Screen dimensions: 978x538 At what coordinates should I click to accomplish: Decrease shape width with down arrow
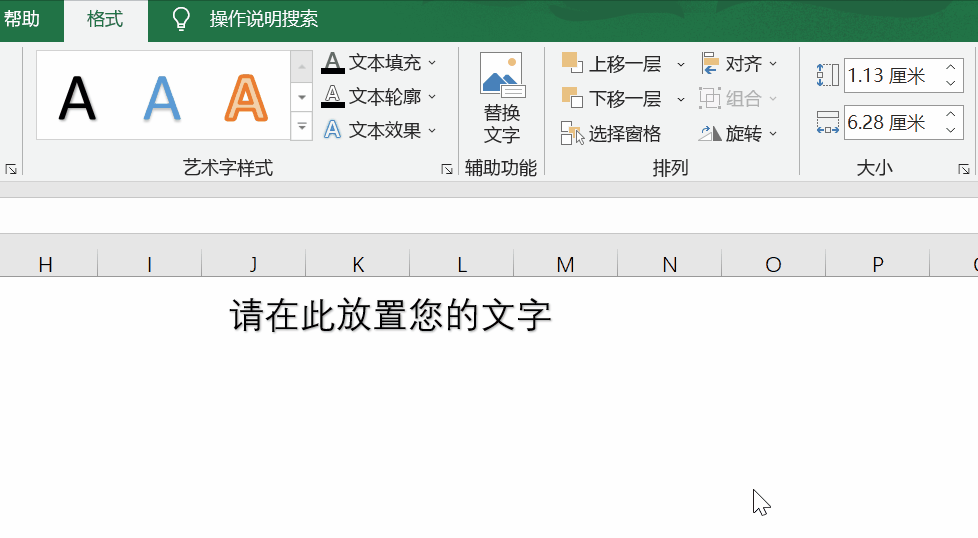click(951, 130)
